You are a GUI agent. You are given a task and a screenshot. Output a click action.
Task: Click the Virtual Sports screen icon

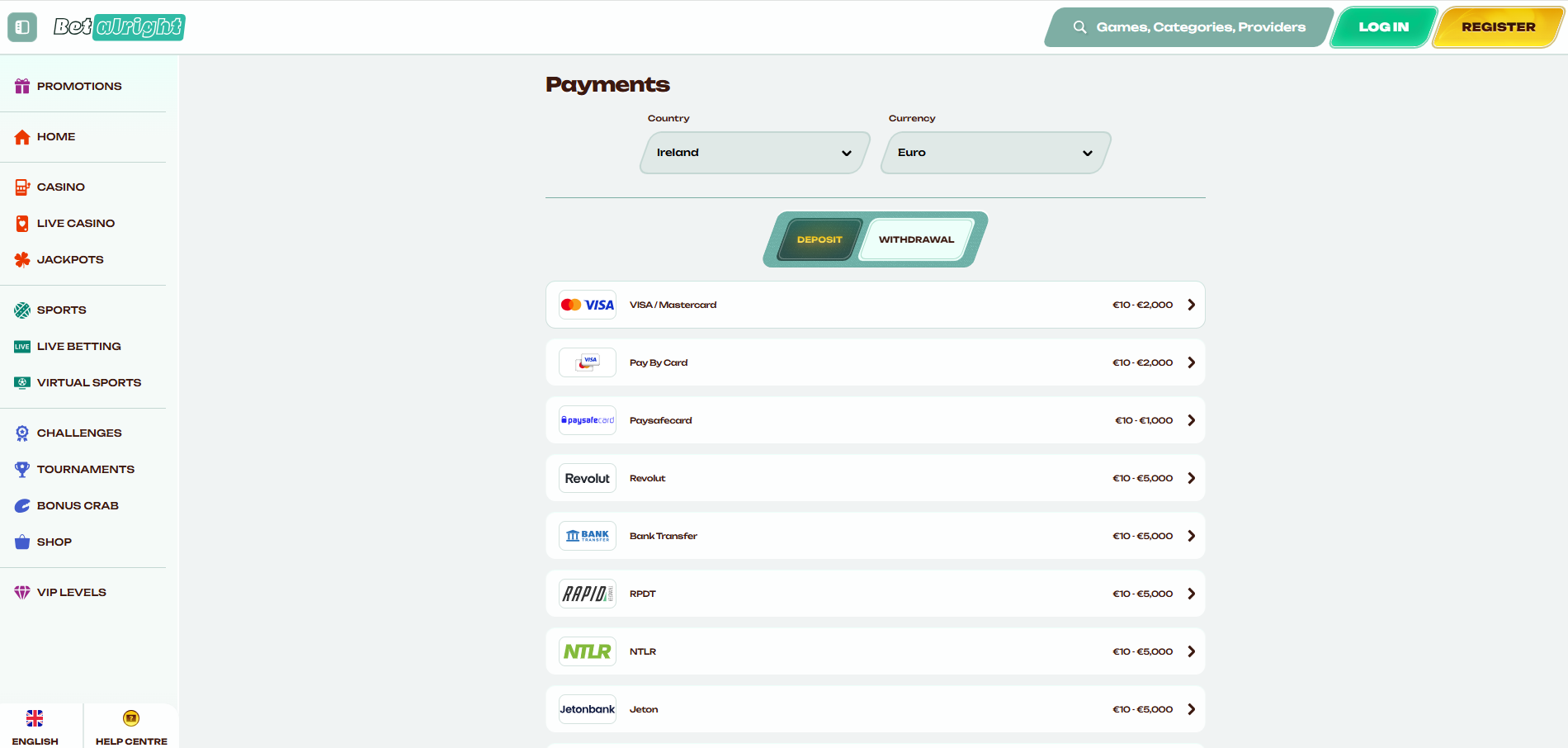pos(22,383)
